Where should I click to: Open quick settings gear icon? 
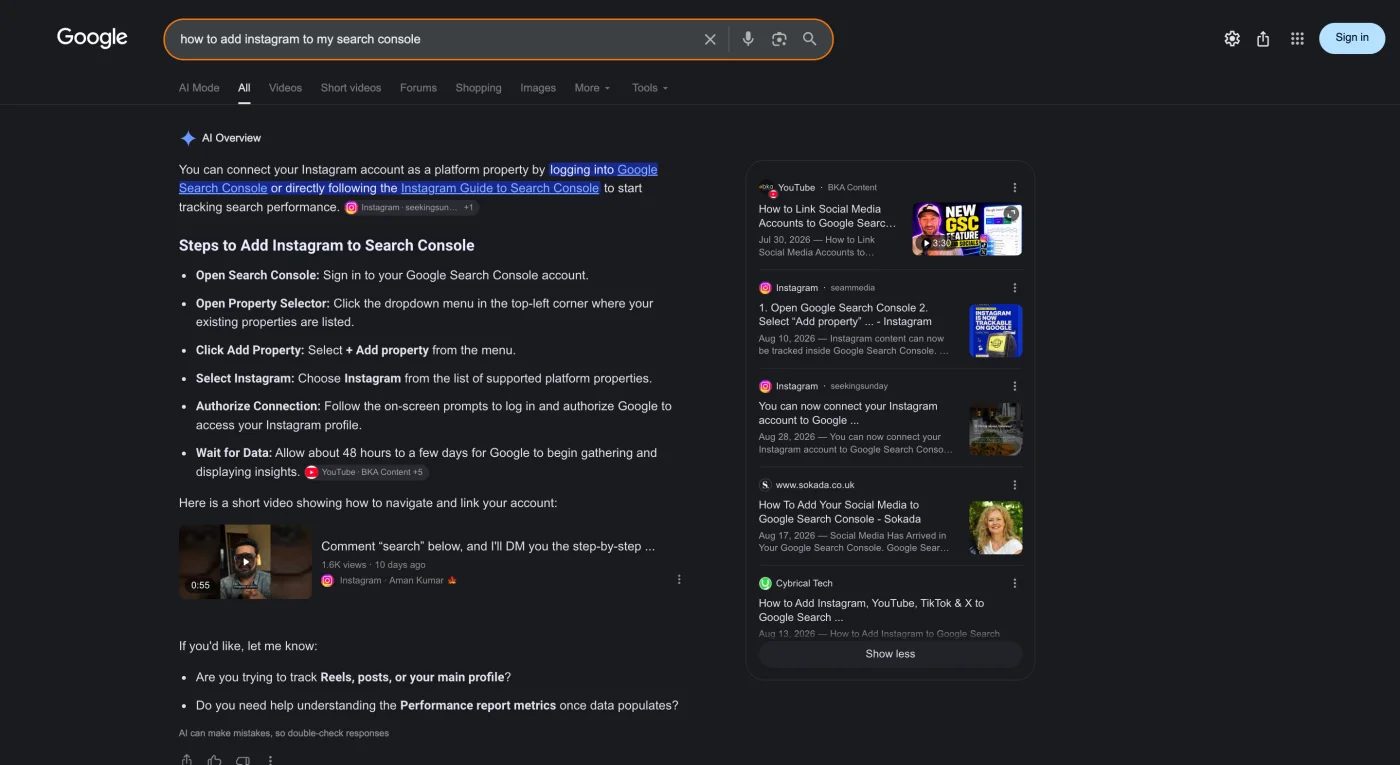pyautogui.click(x=1232, y=38)
